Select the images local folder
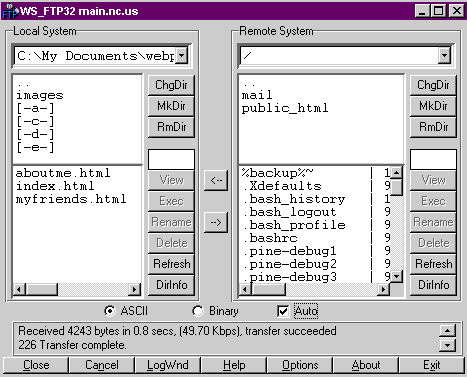Screen dimensions: 467x377 (40, 95)
